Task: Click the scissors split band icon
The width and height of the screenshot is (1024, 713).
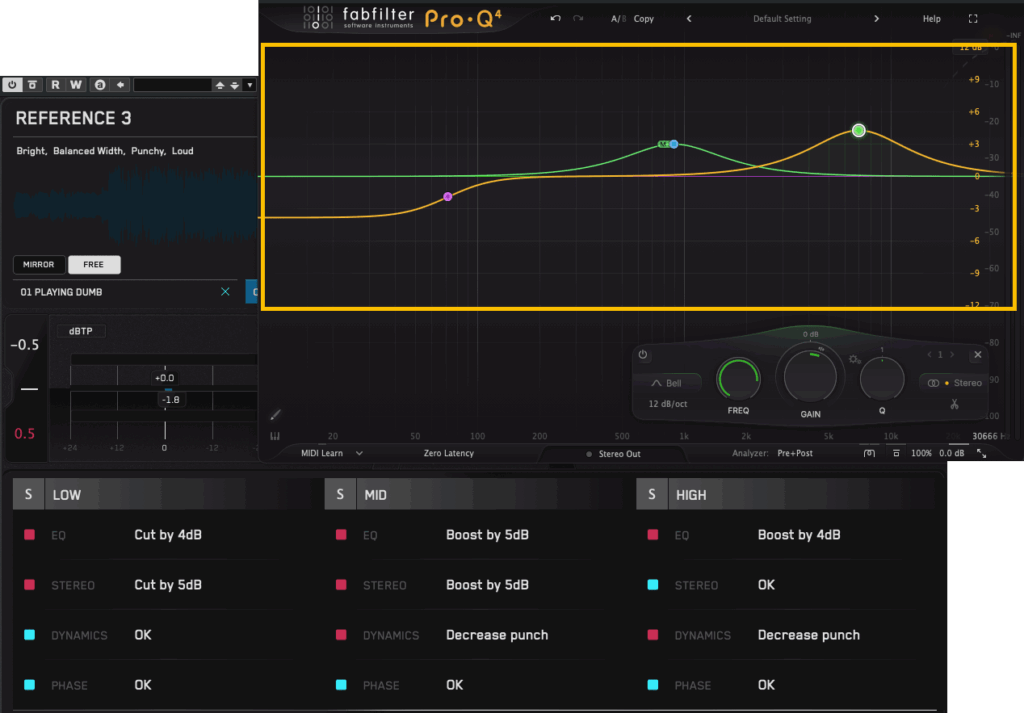Action: pos(954,405)
